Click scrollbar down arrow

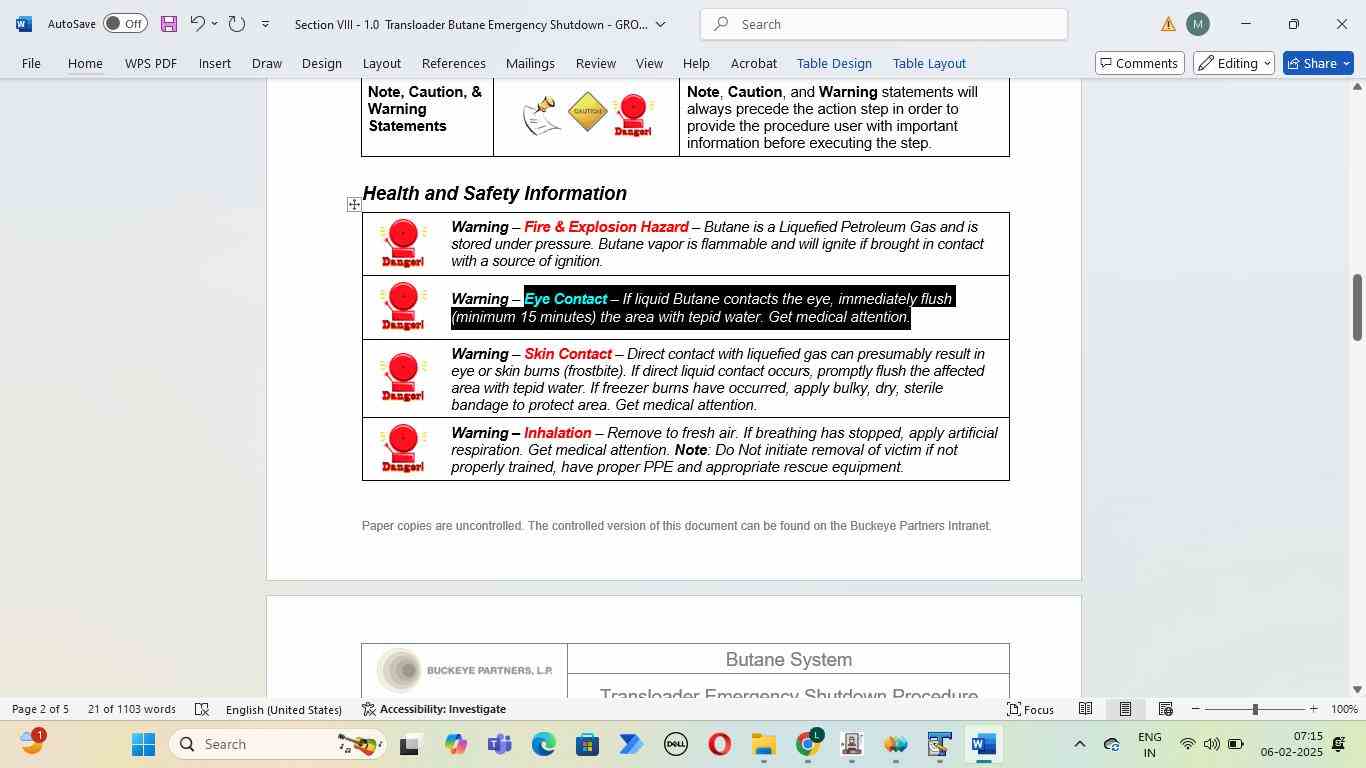1357,689
